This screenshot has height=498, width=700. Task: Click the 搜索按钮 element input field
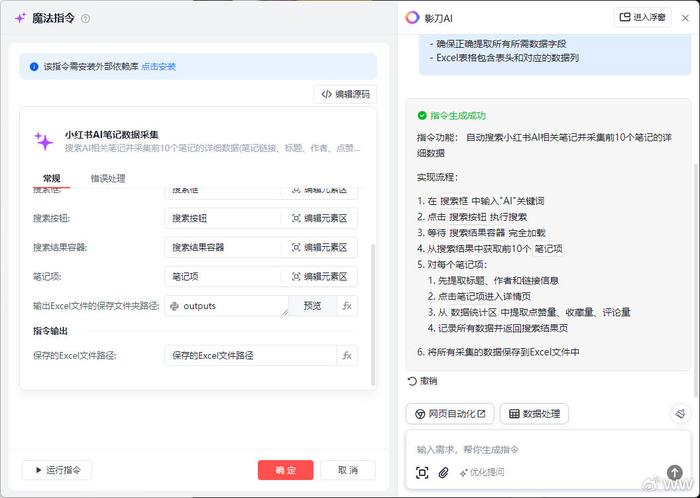[222, 218]
